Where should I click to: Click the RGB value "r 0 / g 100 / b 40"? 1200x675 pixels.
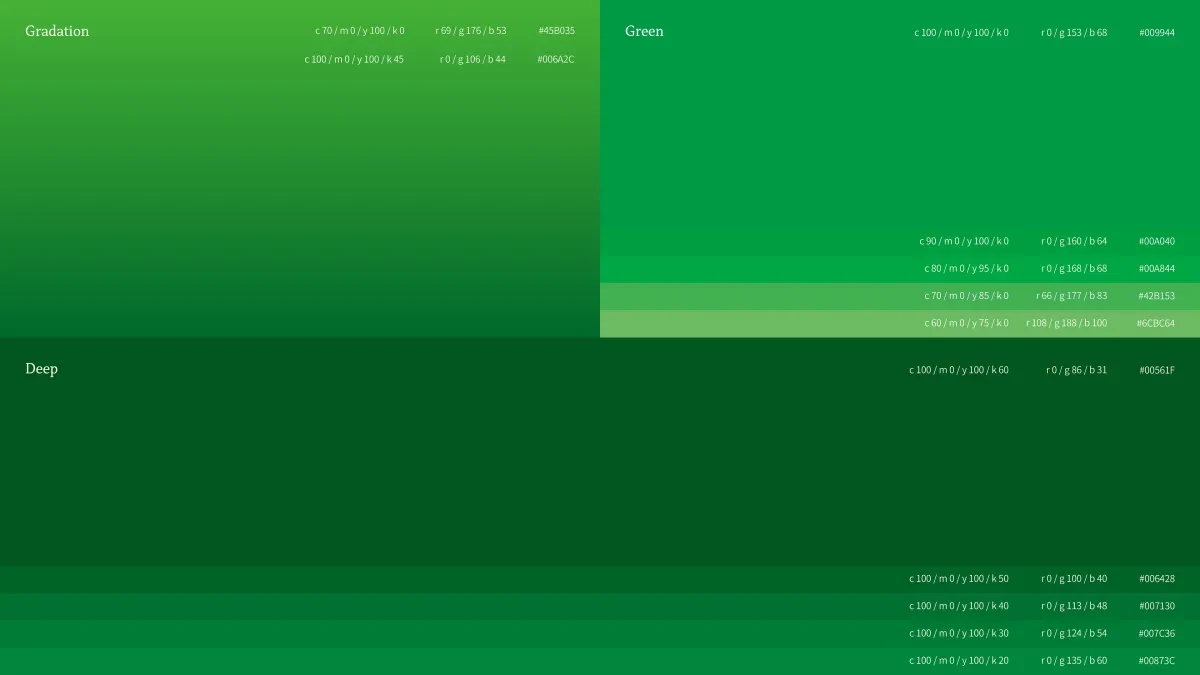pos(1074,578)
